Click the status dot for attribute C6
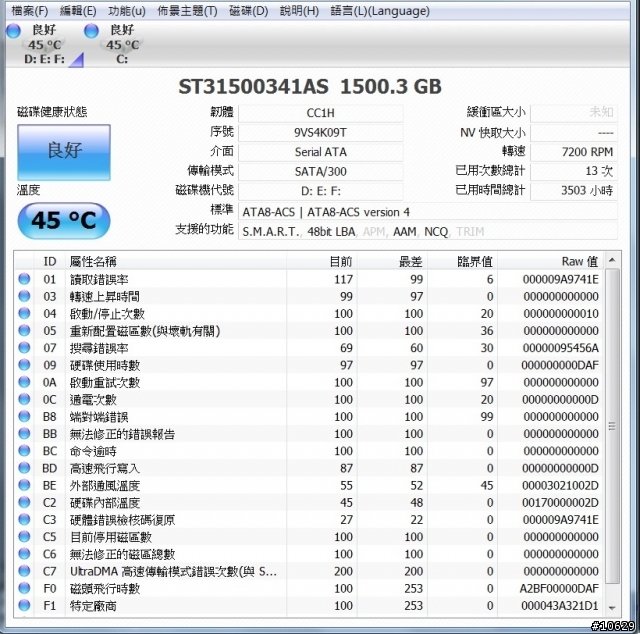640x634 pixels. 24,554
